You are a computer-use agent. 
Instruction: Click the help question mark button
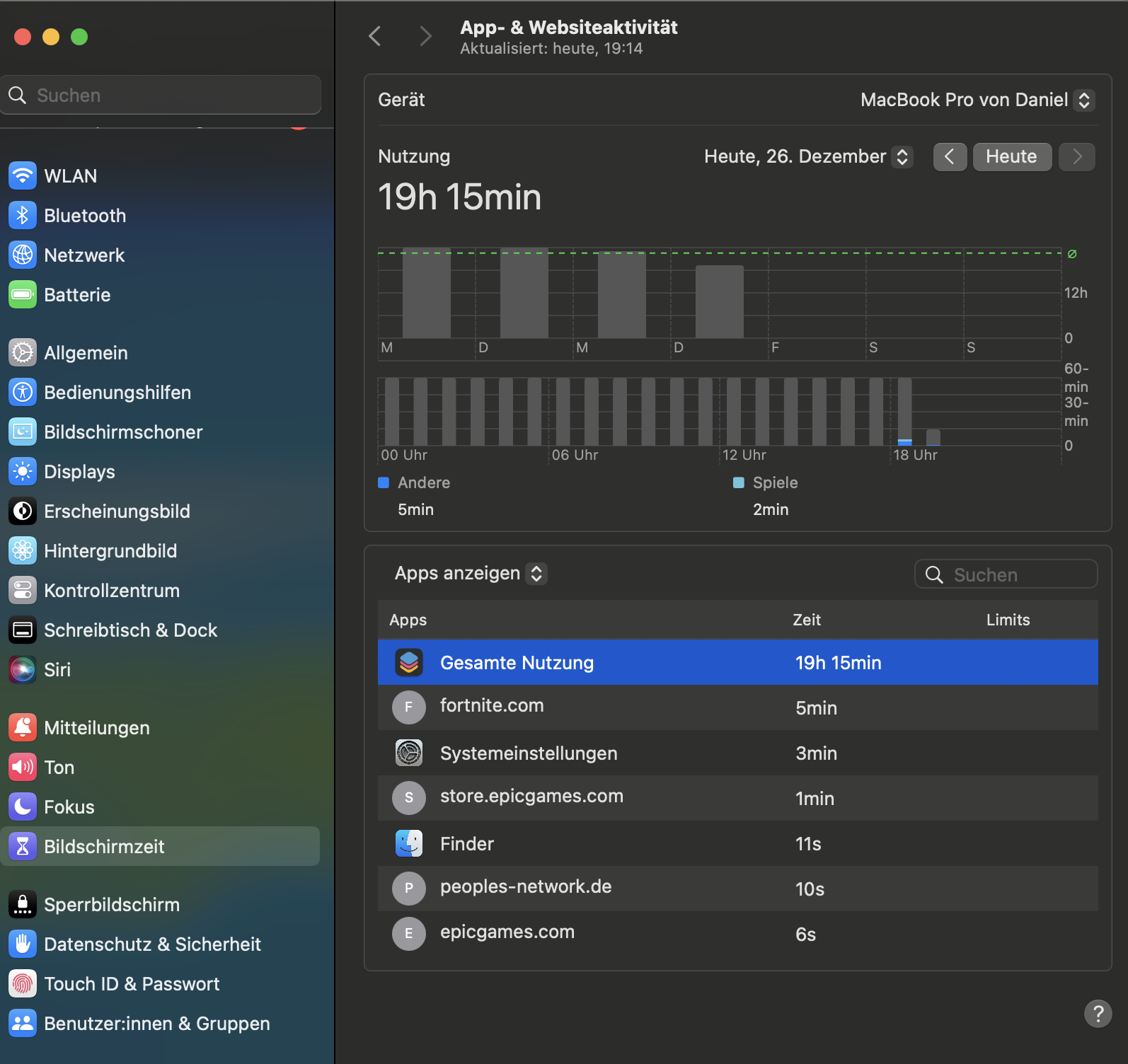1098,1013
